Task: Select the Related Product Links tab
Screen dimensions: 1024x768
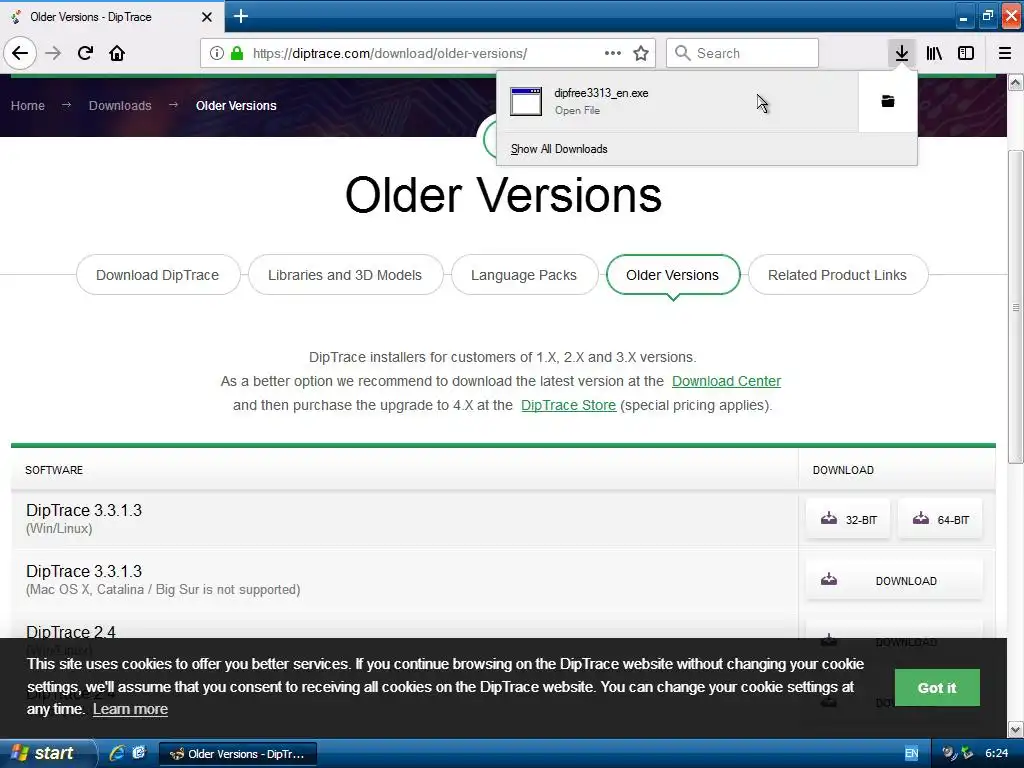Action: point(837,275)
